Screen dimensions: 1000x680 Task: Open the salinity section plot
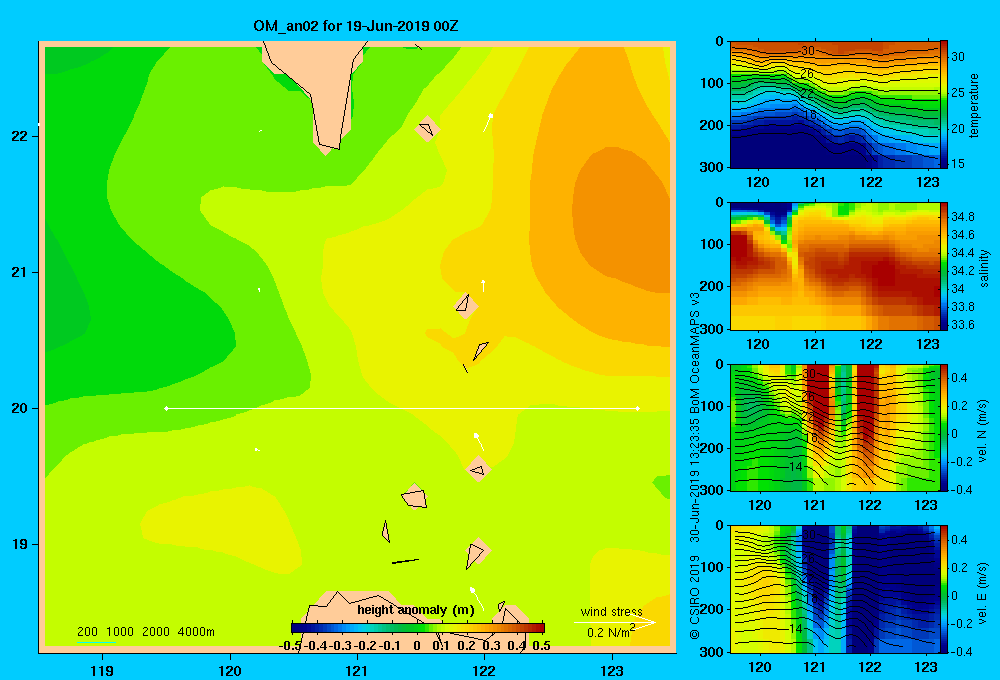(x=835, y=266)
